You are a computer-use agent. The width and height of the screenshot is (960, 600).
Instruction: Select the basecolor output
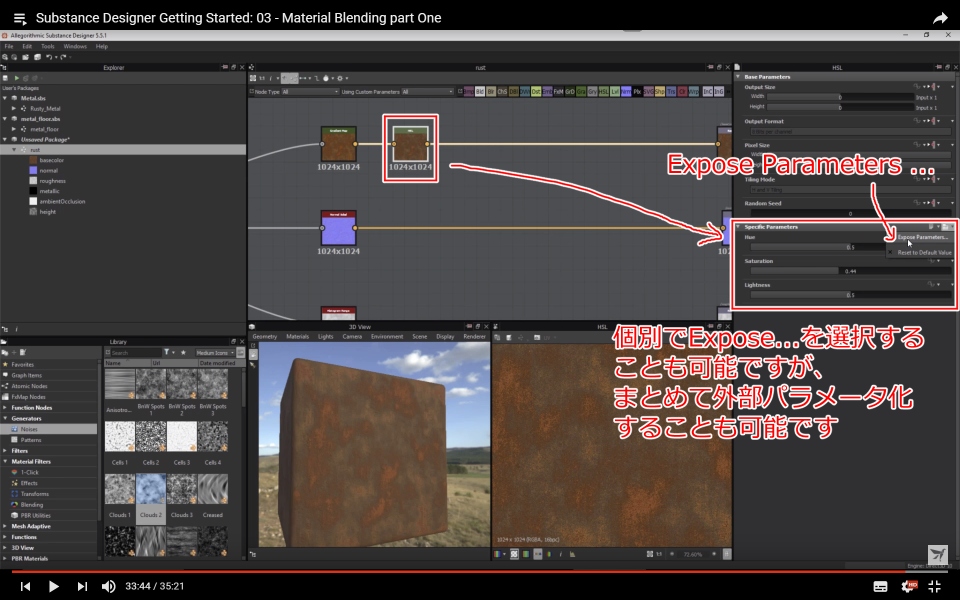tap(51, 160)
